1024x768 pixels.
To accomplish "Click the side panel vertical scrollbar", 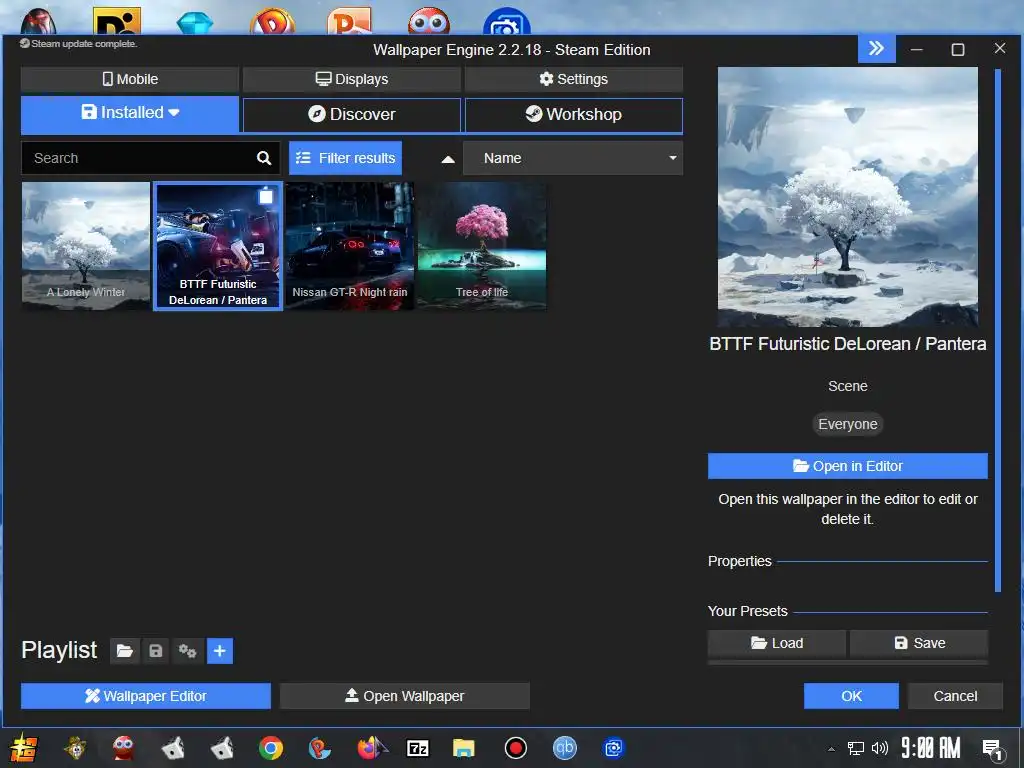I will (997, 330).
